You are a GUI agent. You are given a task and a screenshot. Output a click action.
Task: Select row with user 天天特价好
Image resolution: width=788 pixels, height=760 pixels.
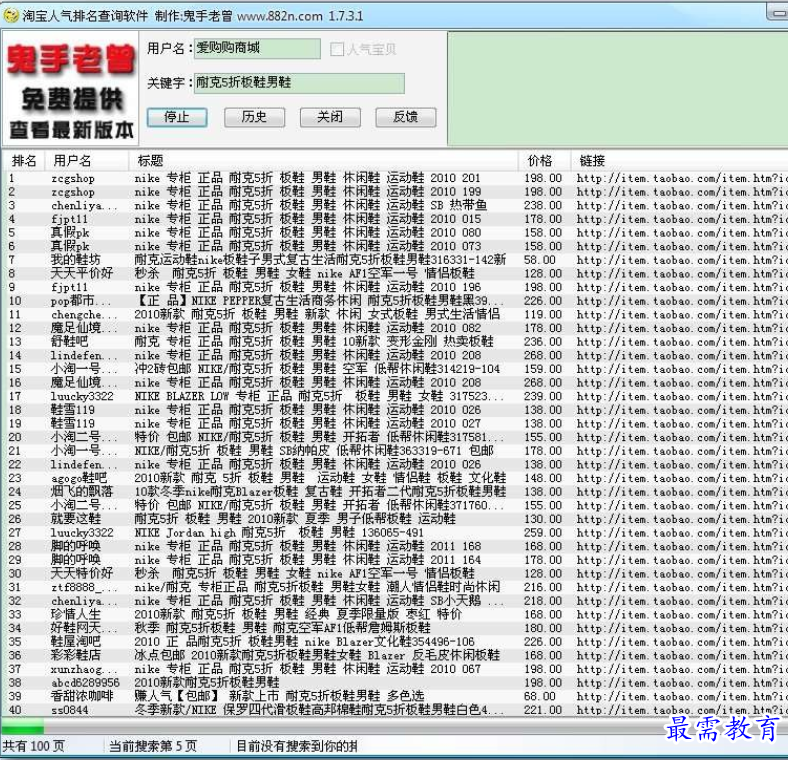tap(394, 574)
